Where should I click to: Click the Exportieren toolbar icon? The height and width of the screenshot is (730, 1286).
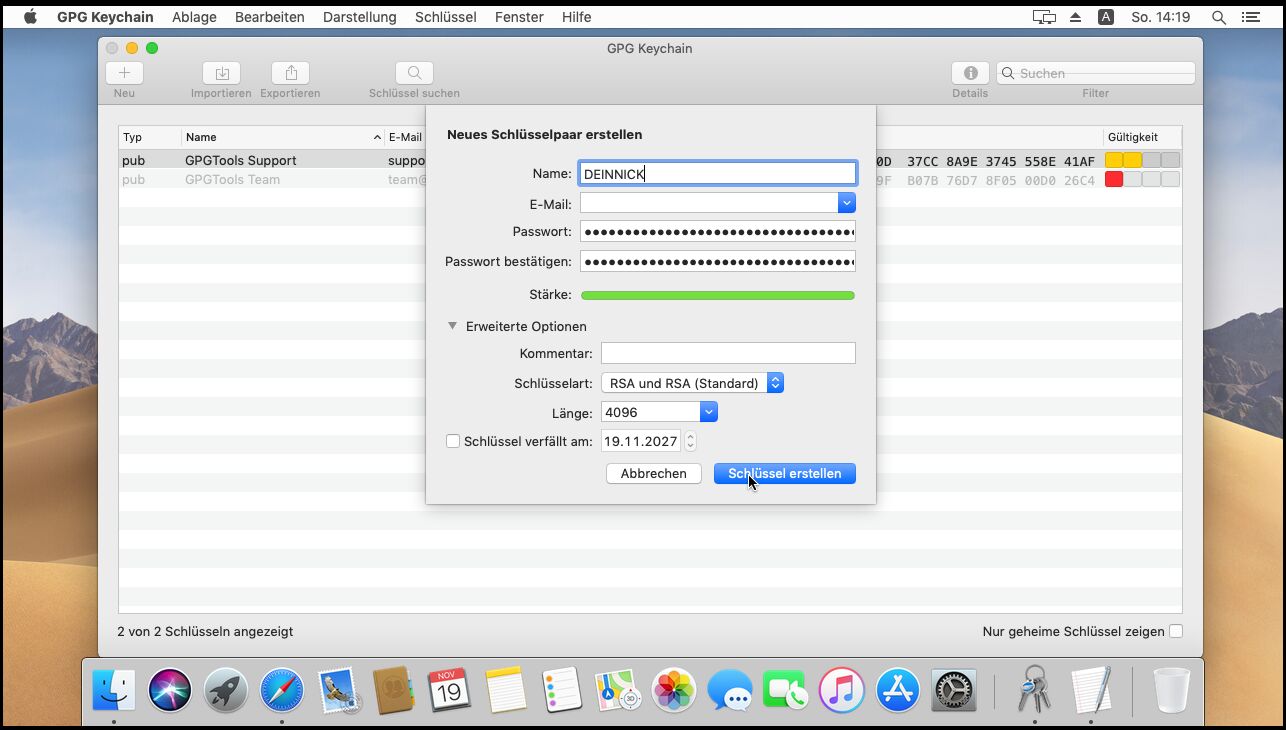[290, 73]
